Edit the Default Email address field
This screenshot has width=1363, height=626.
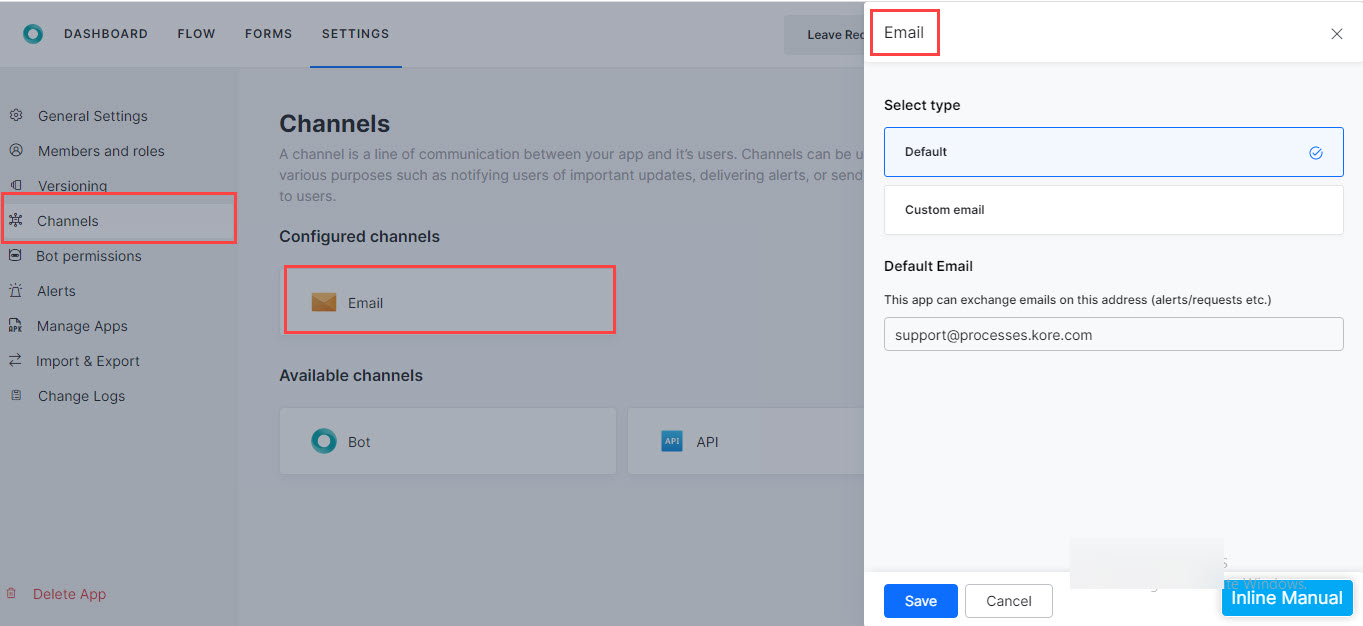(1113, 334)
